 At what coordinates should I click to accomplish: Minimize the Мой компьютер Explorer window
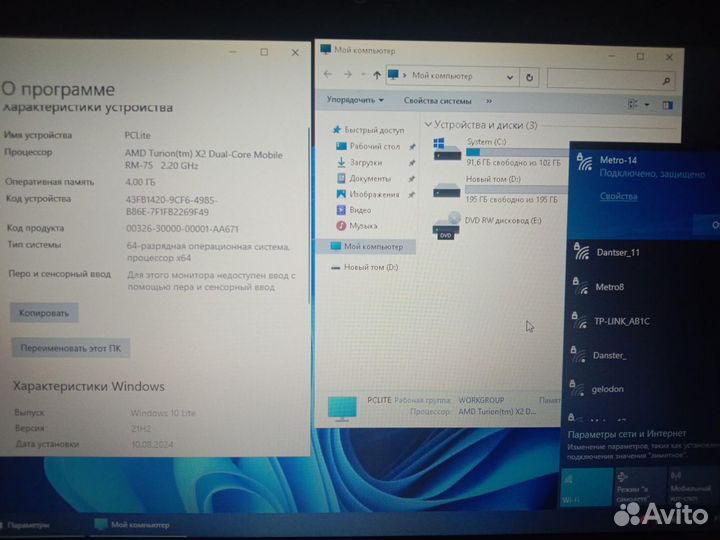pyautogui.click(x=611, y=56)
